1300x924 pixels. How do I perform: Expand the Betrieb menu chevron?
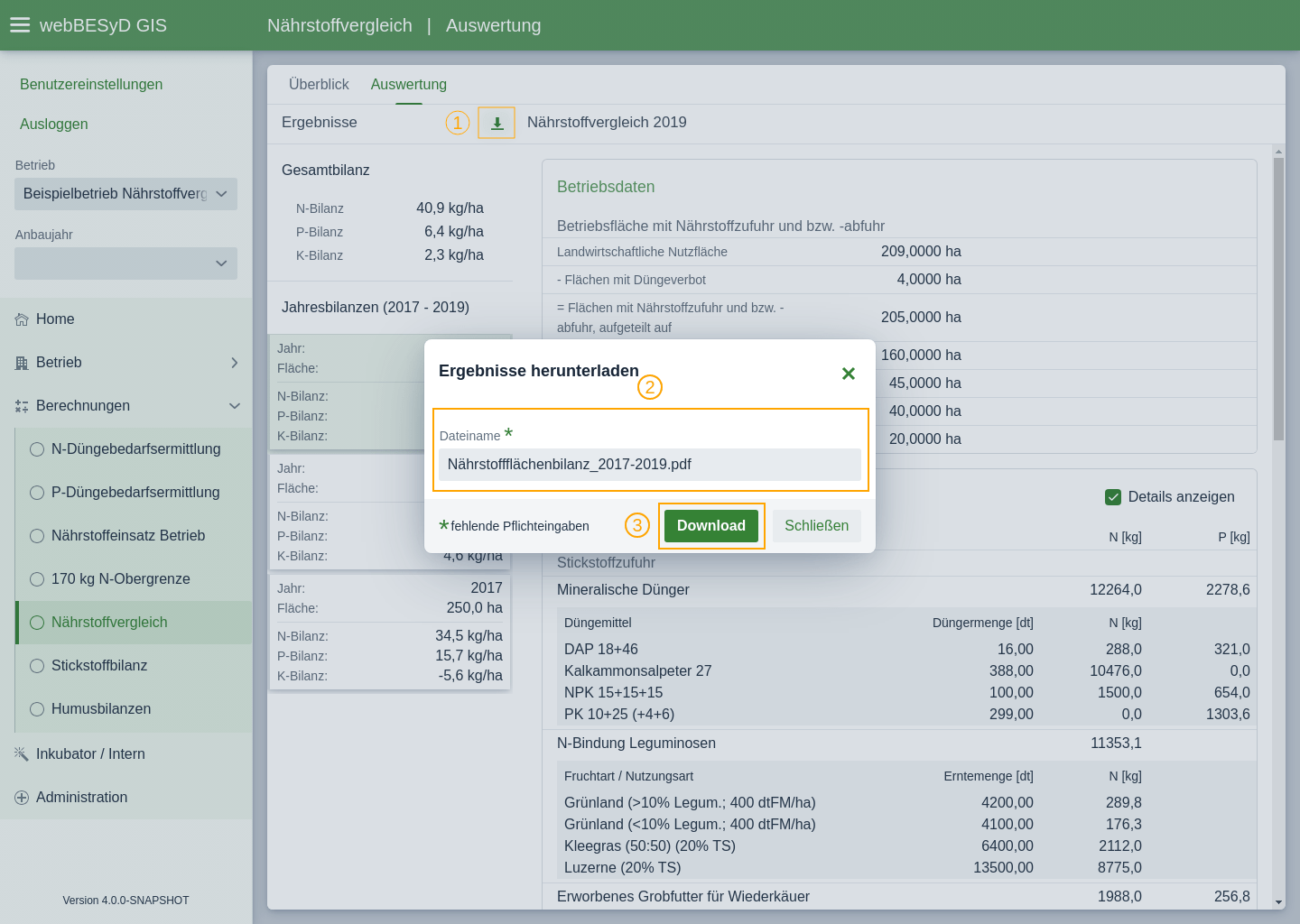235,363
